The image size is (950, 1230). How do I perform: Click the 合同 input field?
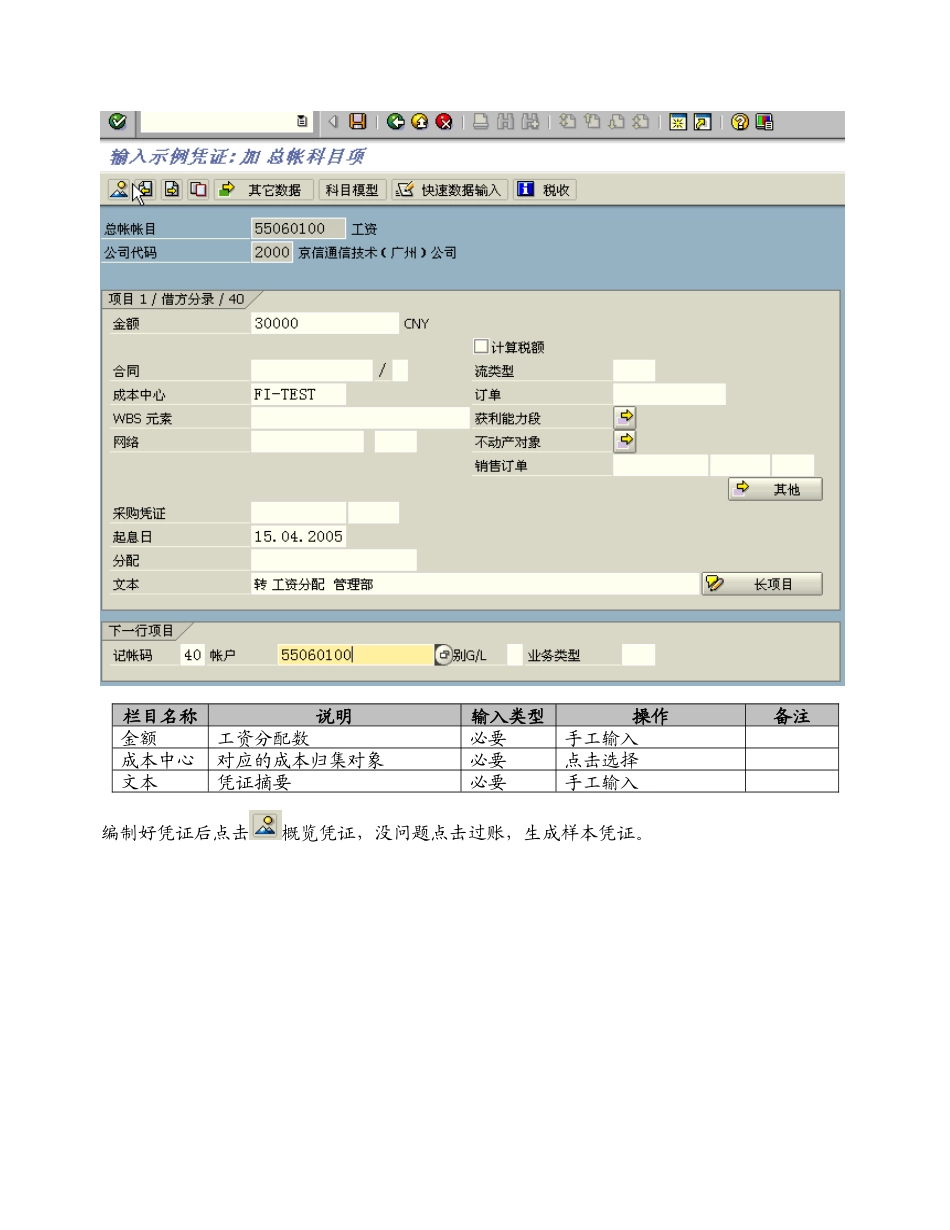311,371
